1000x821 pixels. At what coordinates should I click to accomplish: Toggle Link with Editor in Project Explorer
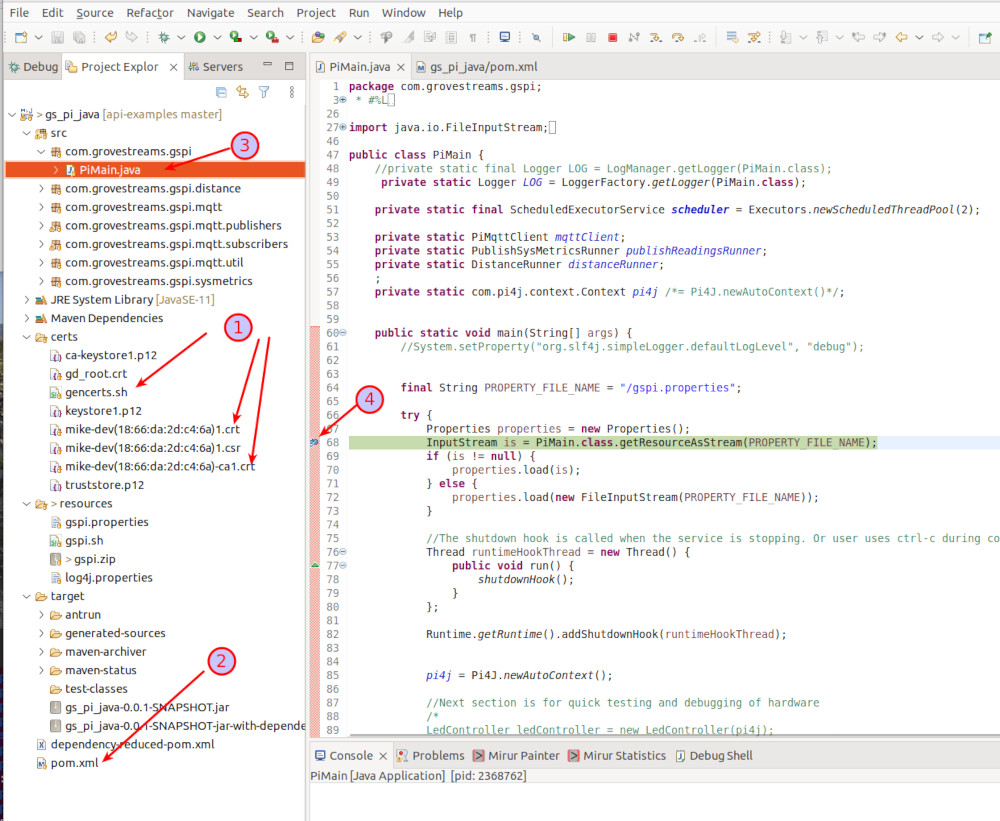243,91
